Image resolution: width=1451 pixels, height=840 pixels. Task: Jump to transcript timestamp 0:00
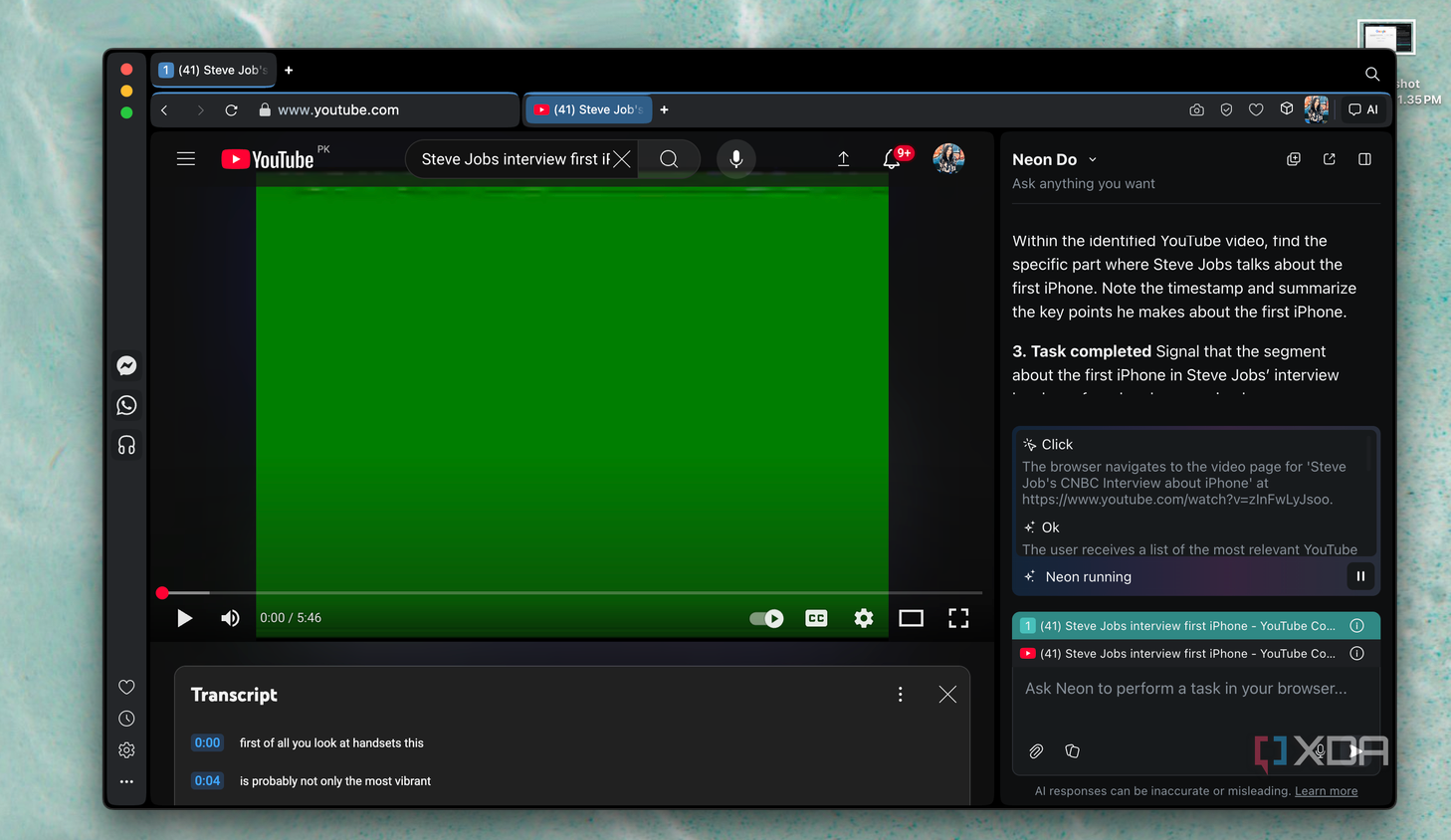click(x=207, y=742)
